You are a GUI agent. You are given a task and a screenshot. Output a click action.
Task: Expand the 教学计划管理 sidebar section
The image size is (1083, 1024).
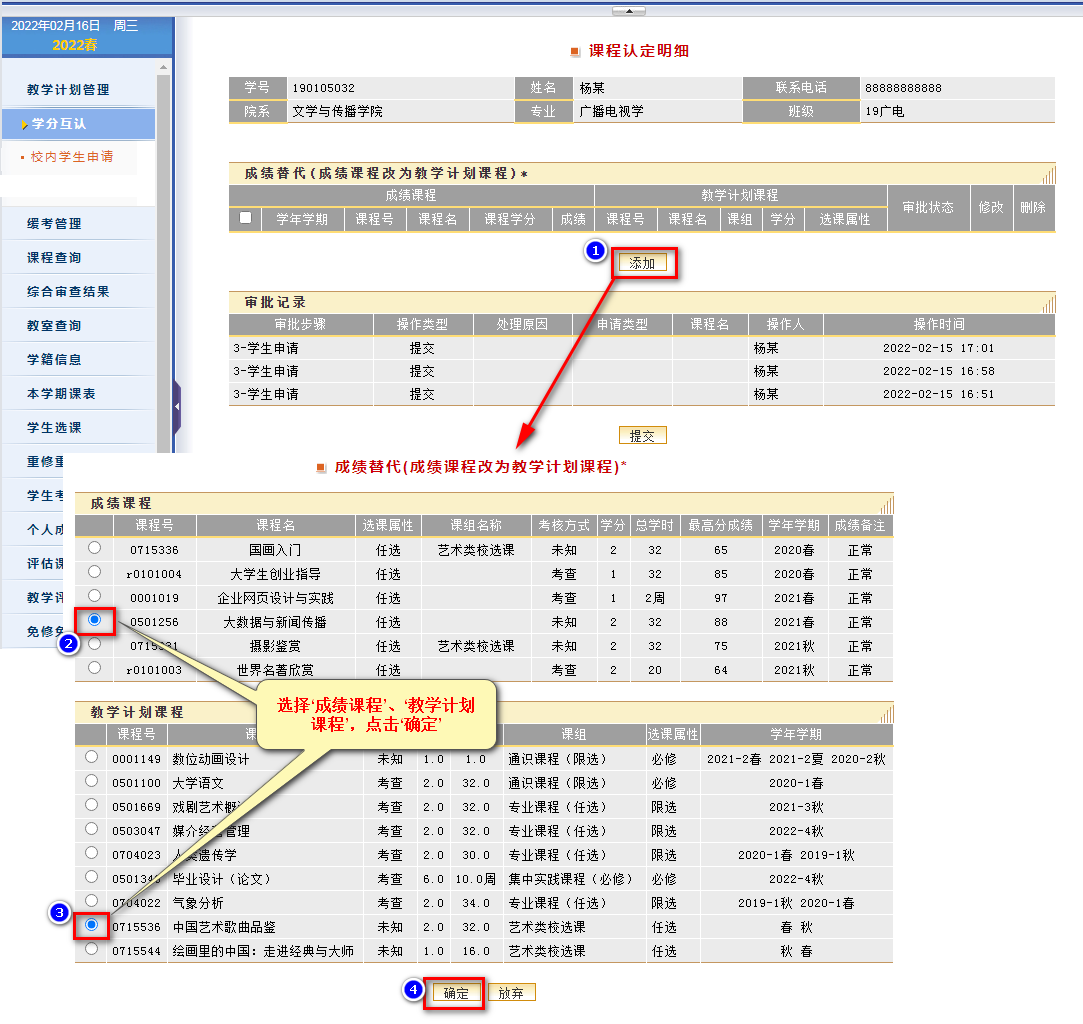click(x=68, y=90)
